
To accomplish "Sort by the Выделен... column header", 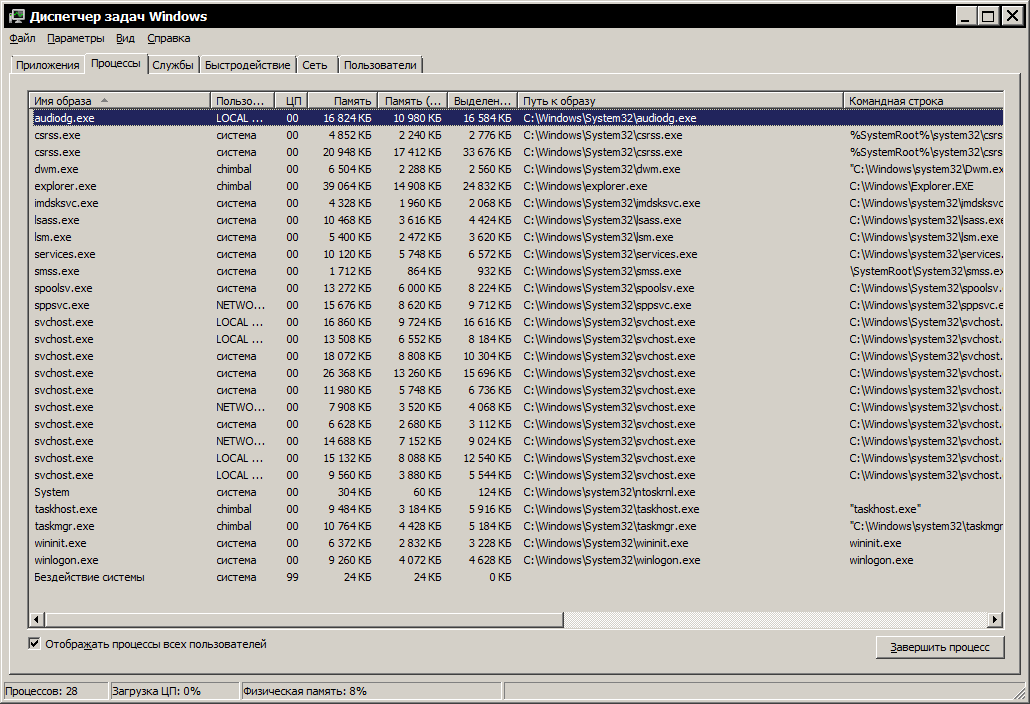I will (x=482, y=100).
